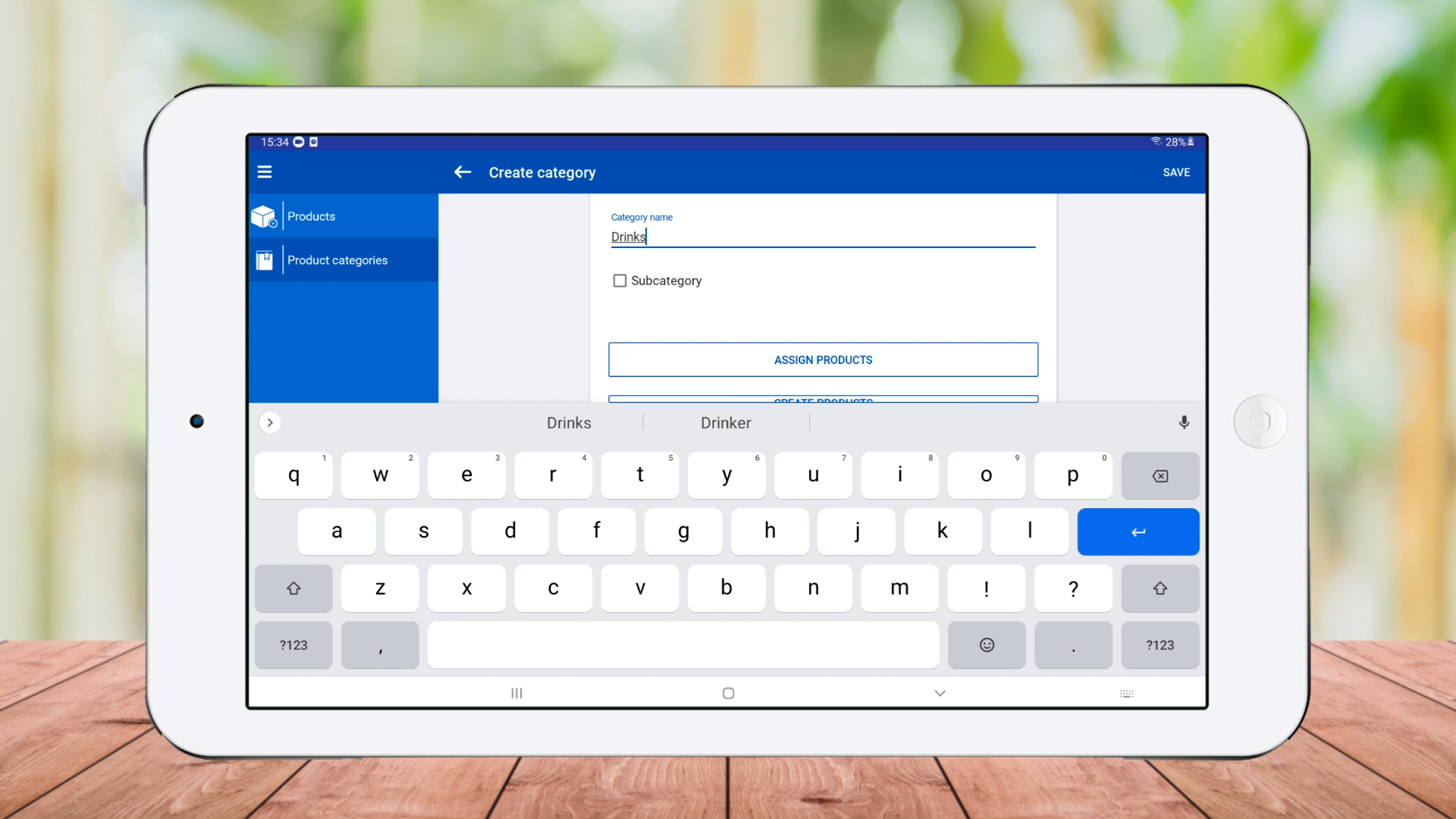Viewport: 1456px width, 819px height.
Task: Enable the Subcategory checkbox
Action: click(620, 281)
